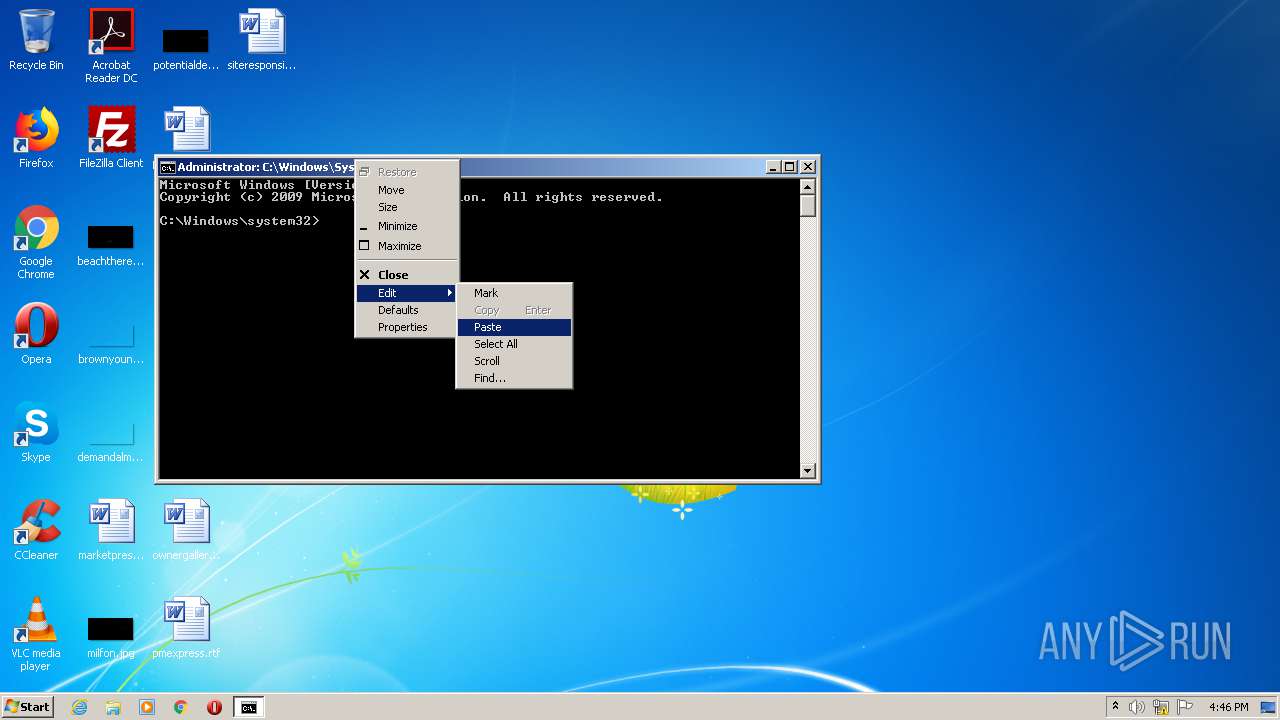The image size is (1280, 720).
Task: Open Internet Explorer from the taskbar
Action: [79, 707]
